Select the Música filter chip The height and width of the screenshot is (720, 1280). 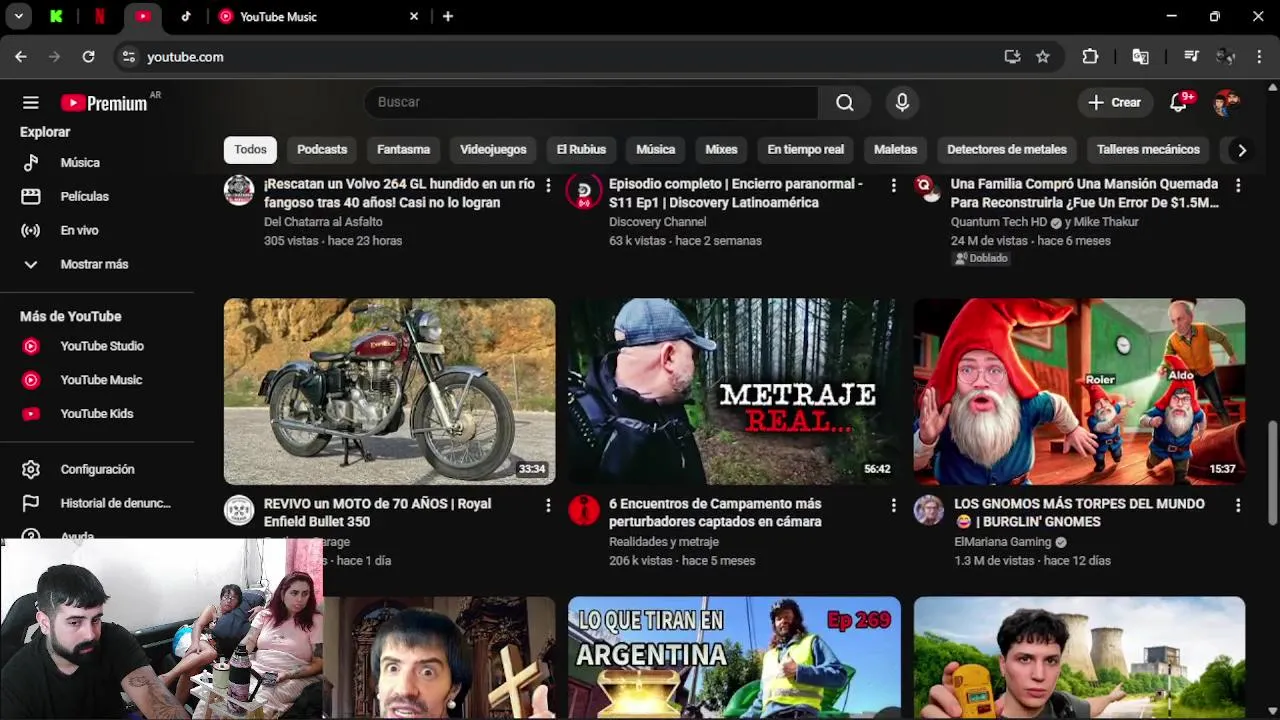coord(656,149)
